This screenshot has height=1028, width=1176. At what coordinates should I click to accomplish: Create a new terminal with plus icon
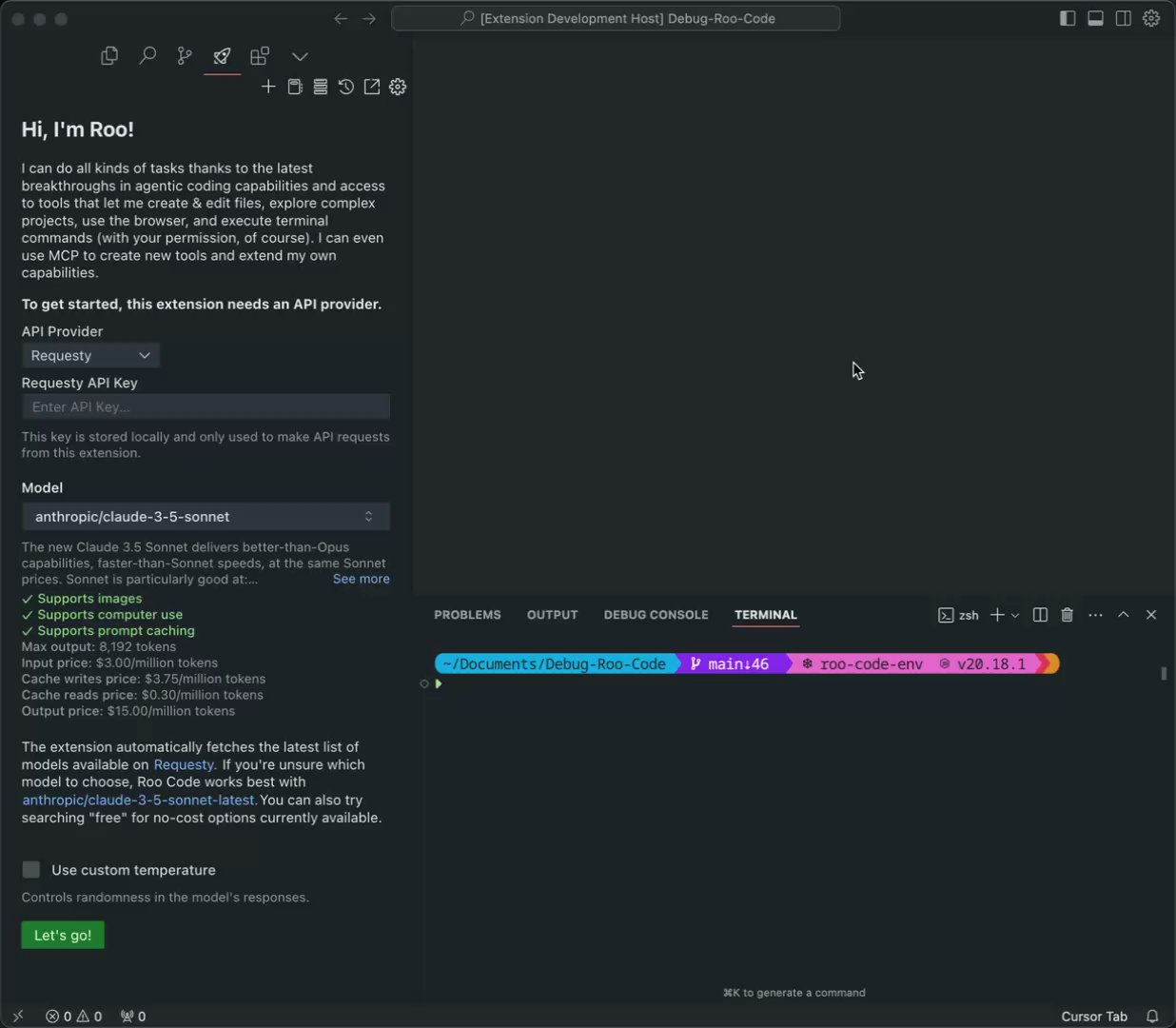click(997, 615)
